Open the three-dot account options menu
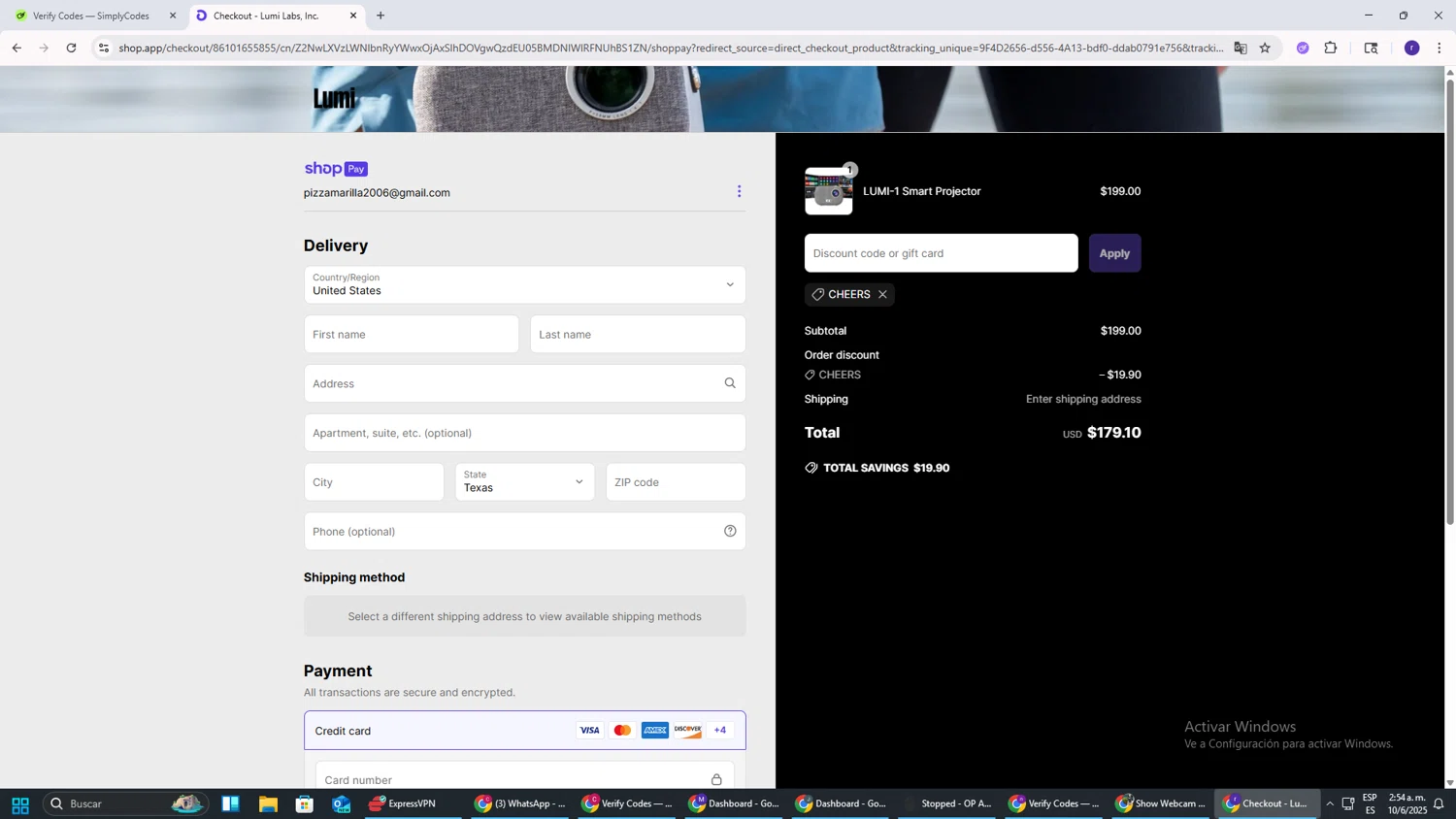Image resolution: width=1456 pixels, height=819 pixels. (739, 191)
